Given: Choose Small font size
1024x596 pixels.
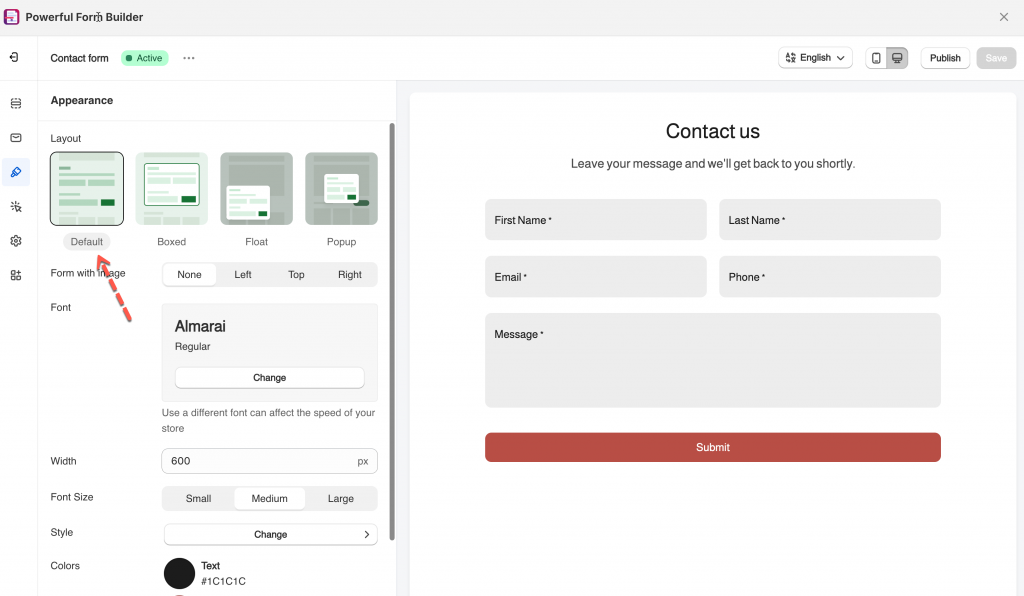Looking at the screenshot, I should click(x=199, y=498).
